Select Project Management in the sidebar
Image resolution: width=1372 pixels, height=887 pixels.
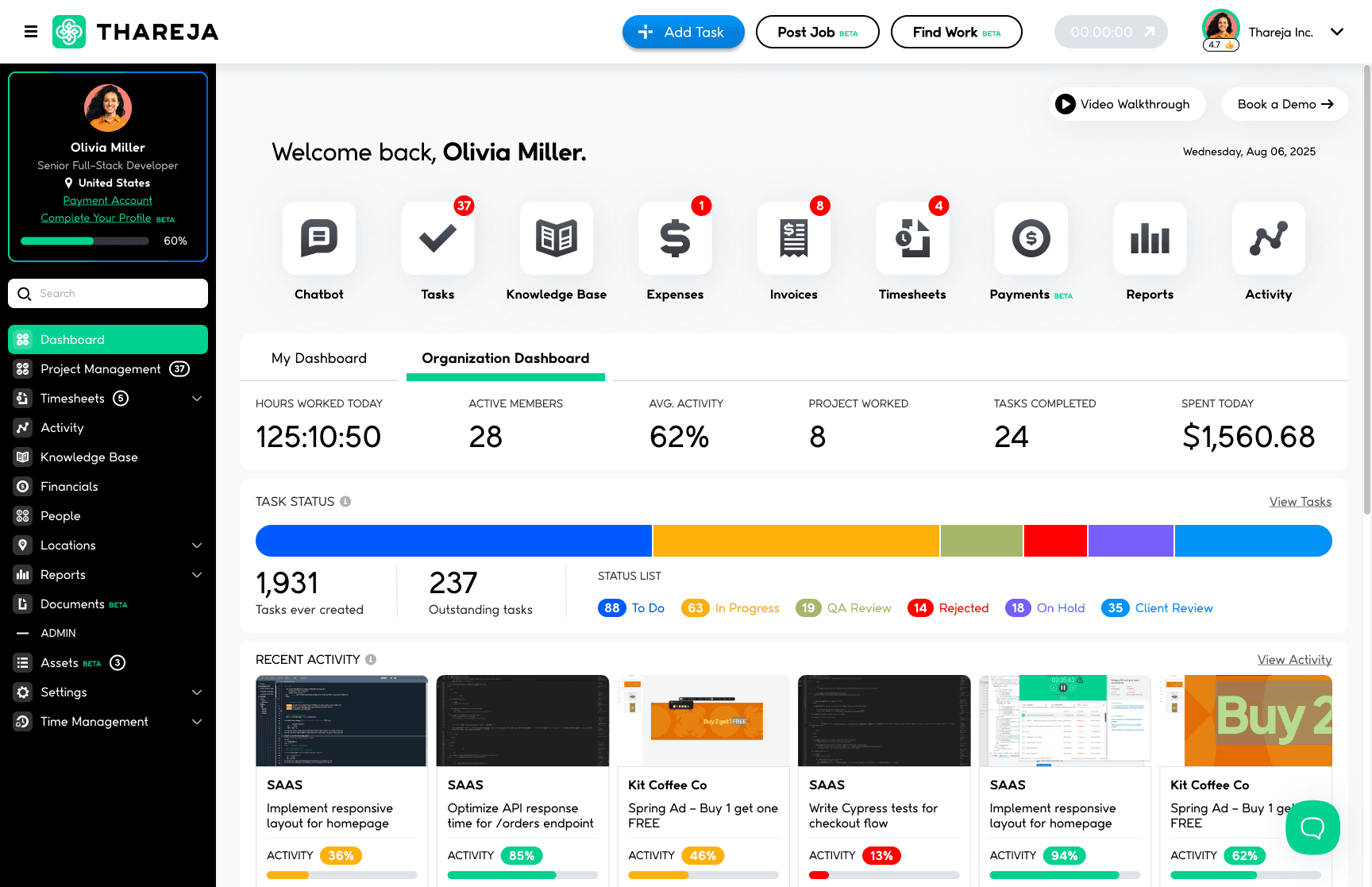click(x=101, y=368)
